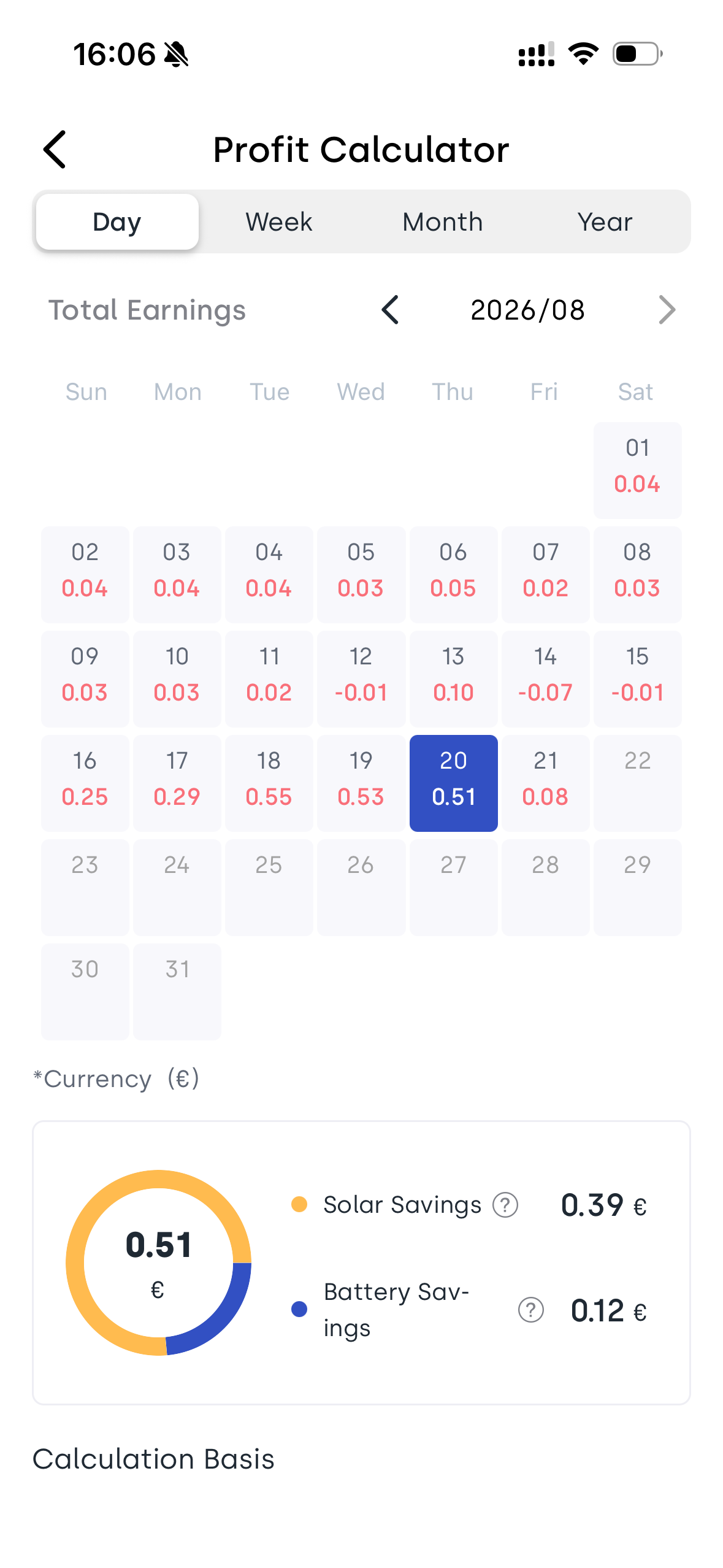Select day 01 with earnings 0.04
Image resolution: width=723 pixels, height=1568 pixels.
[x=637, y=470]
